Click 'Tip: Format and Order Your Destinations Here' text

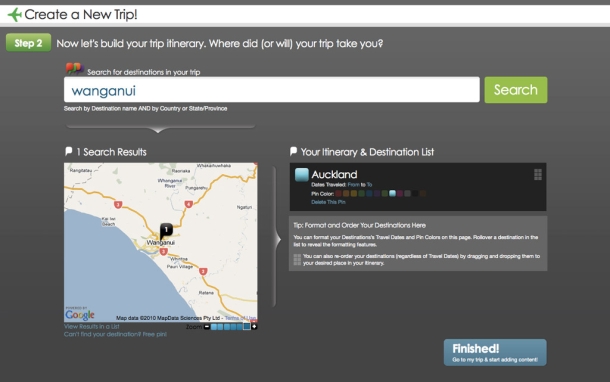tap(359, 225)
